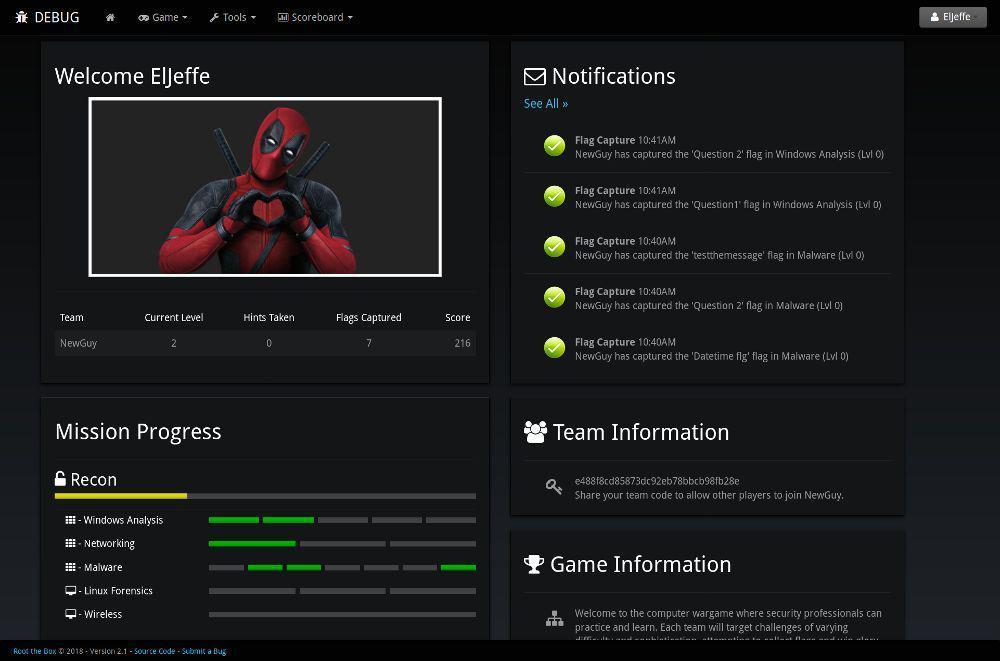Click check icon for 'Datetime flg' capture
Image resolution: width=1000 pixels, height=661 pixels.
click(554, 347)
